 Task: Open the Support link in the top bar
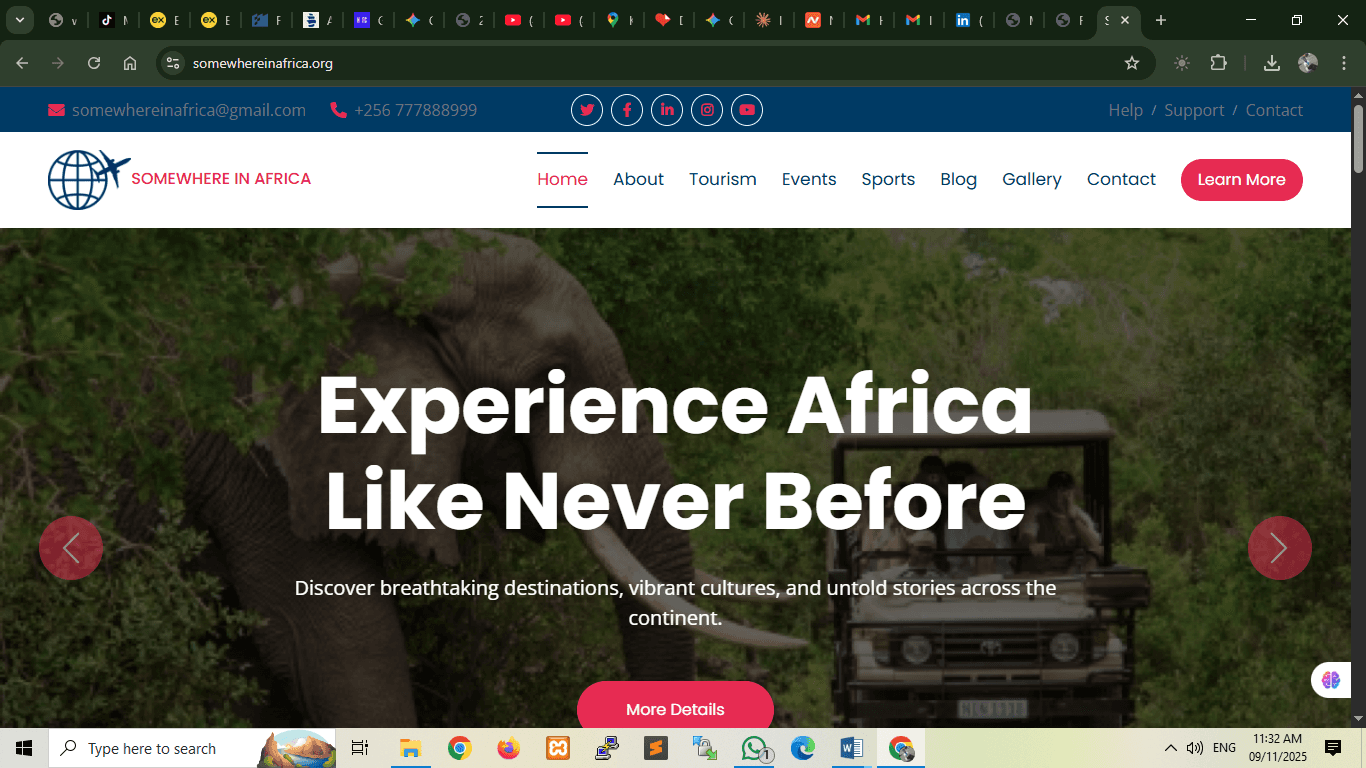pos(1194,110)
